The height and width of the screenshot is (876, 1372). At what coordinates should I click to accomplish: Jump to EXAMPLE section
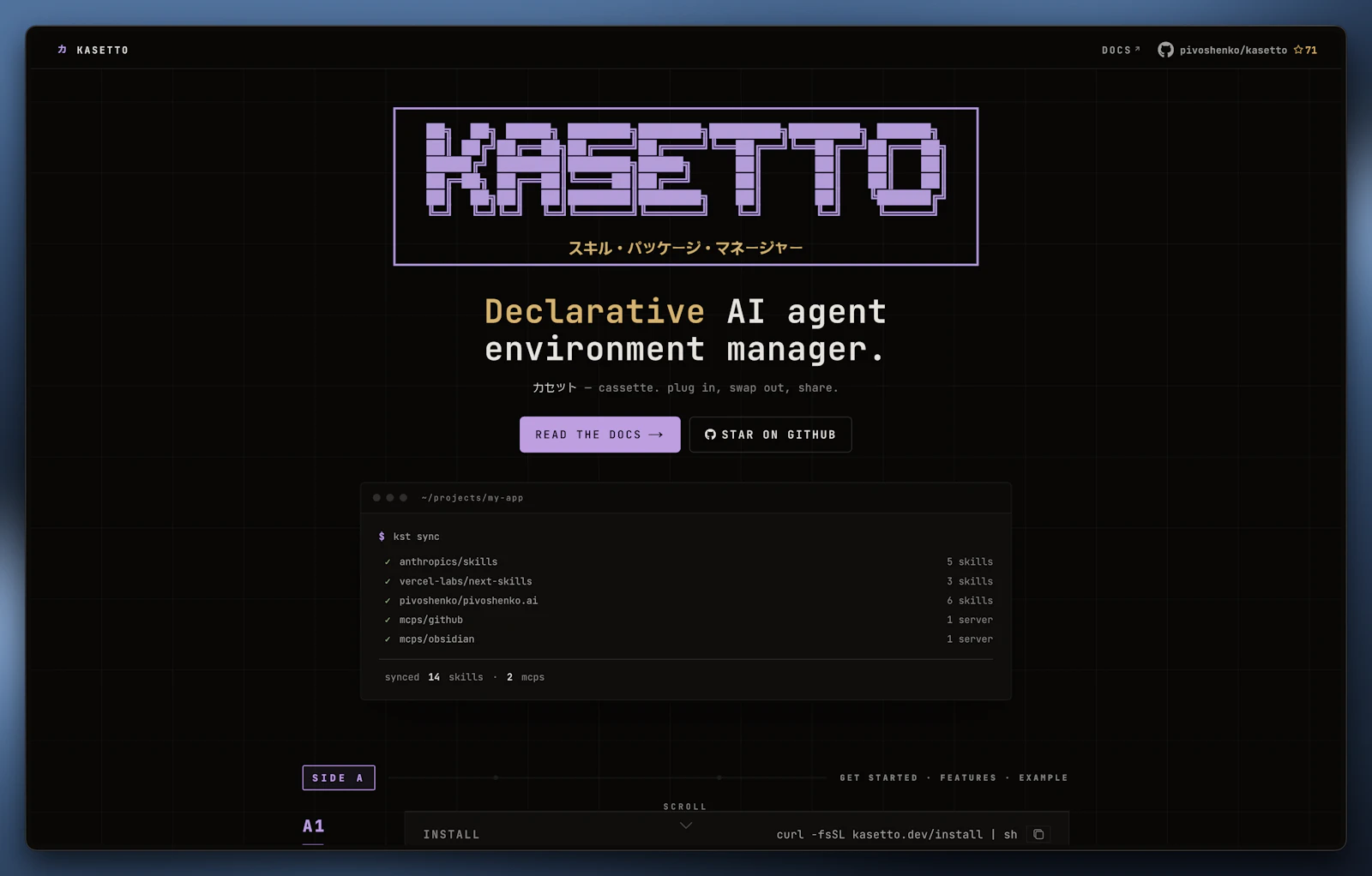point(1044,778)
